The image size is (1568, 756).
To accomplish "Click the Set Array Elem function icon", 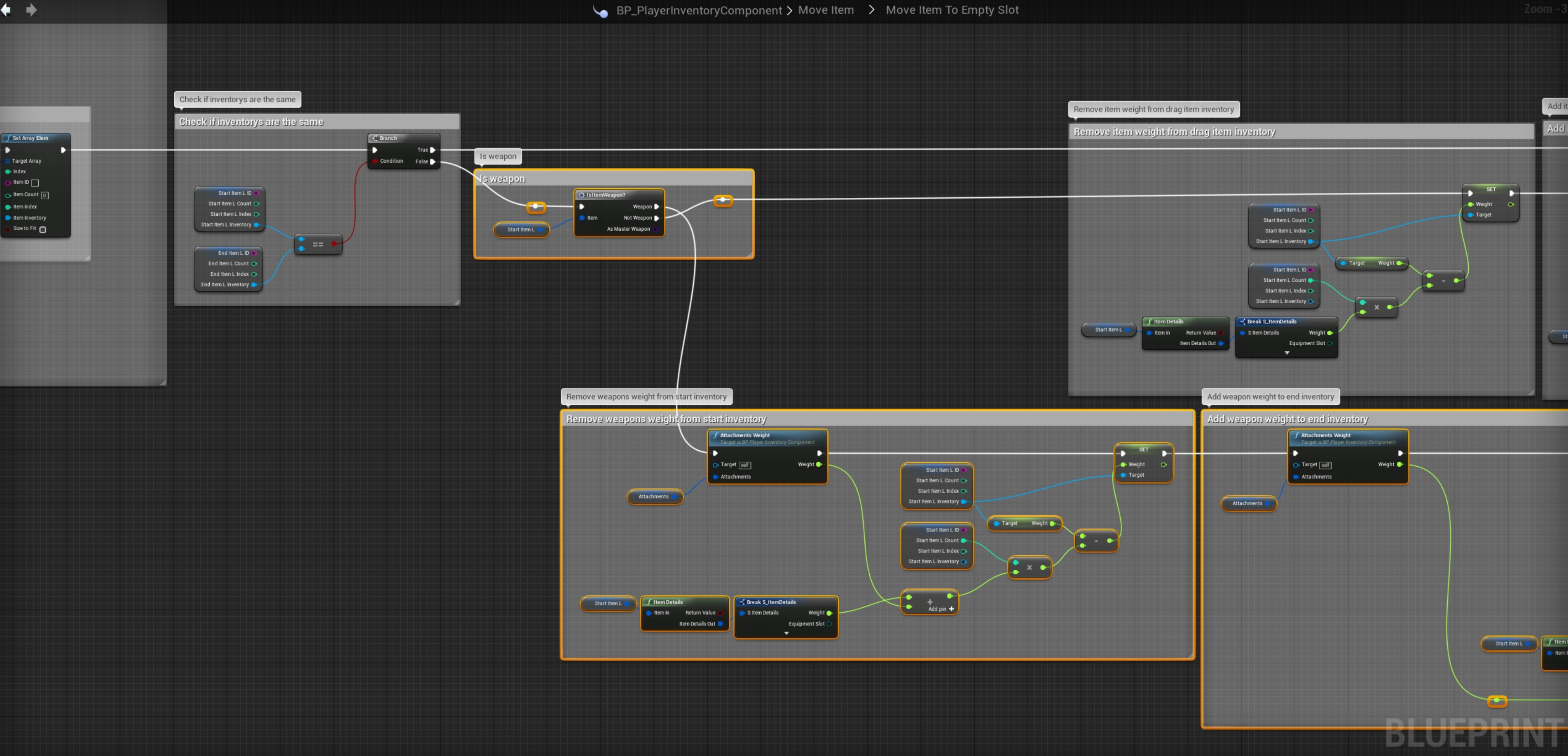I will (x=8, y=138).
